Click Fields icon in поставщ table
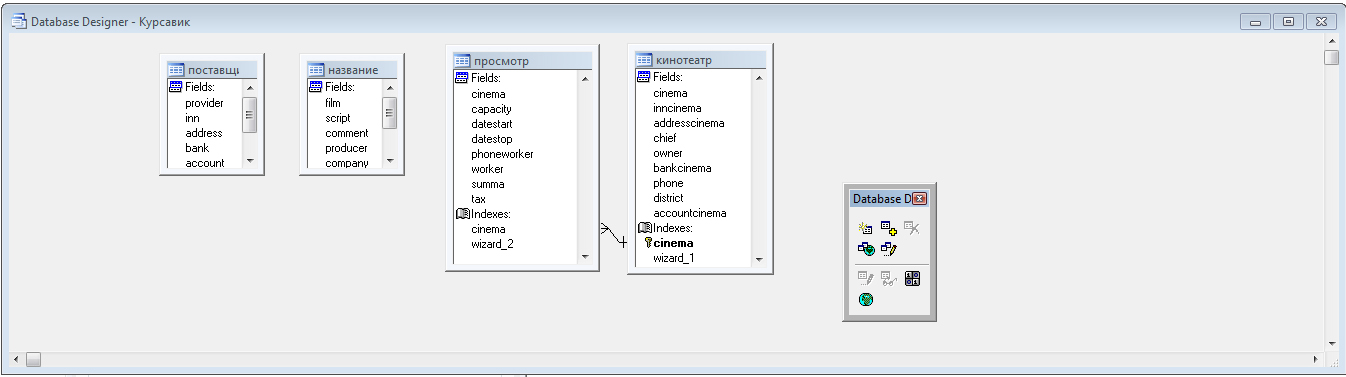 (x=175, y=87)
